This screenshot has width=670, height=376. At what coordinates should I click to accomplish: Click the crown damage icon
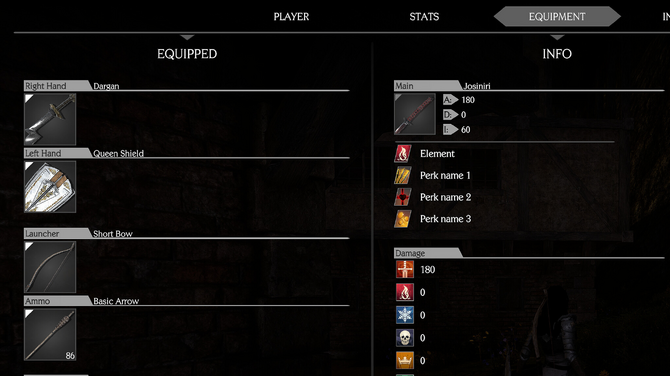[x=405, y=361]
